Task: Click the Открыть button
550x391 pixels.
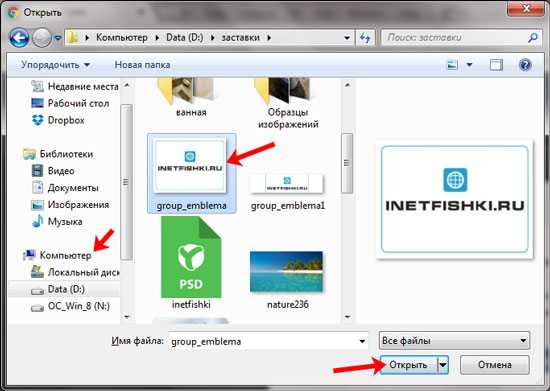Action: (409, 365)
